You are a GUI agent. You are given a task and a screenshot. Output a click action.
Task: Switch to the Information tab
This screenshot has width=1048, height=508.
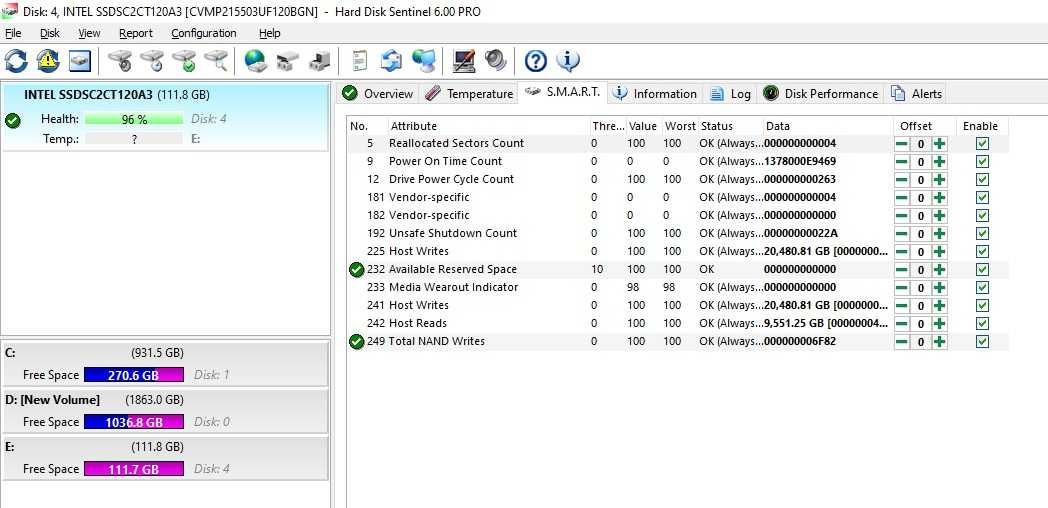656,94
